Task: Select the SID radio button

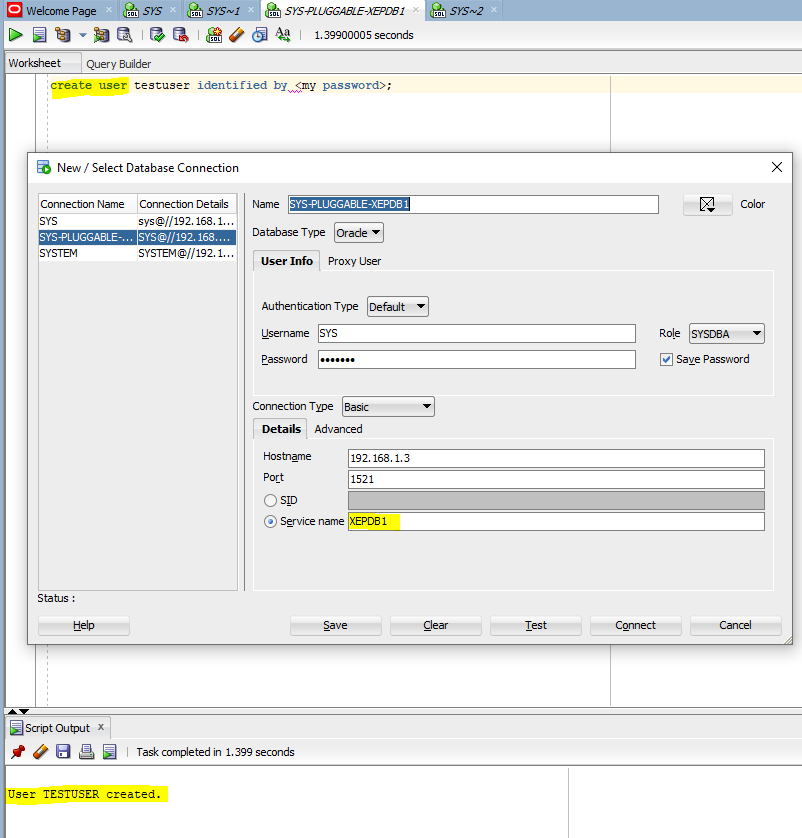Action: 270,500
